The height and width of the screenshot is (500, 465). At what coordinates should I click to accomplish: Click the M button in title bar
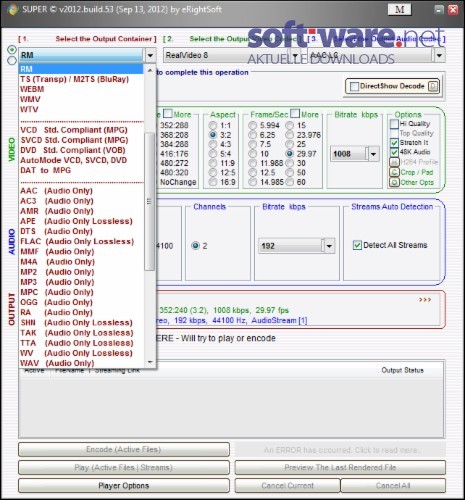pyautogui.click(x=399, y=10)
